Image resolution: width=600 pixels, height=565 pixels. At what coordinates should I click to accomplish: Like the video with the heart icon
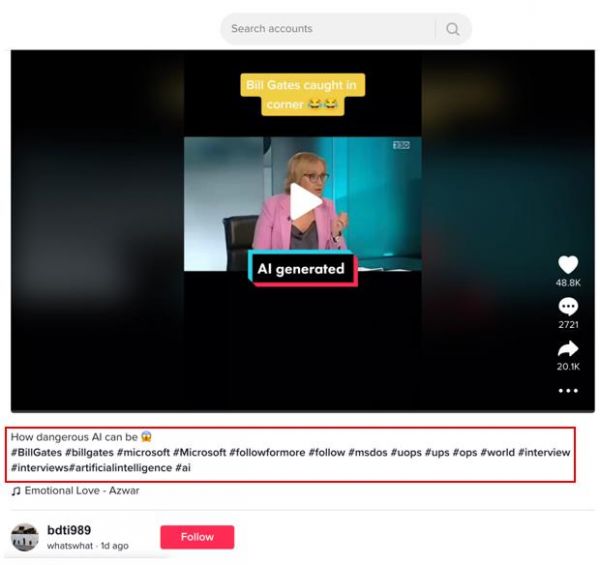click(x=568, y=265)
